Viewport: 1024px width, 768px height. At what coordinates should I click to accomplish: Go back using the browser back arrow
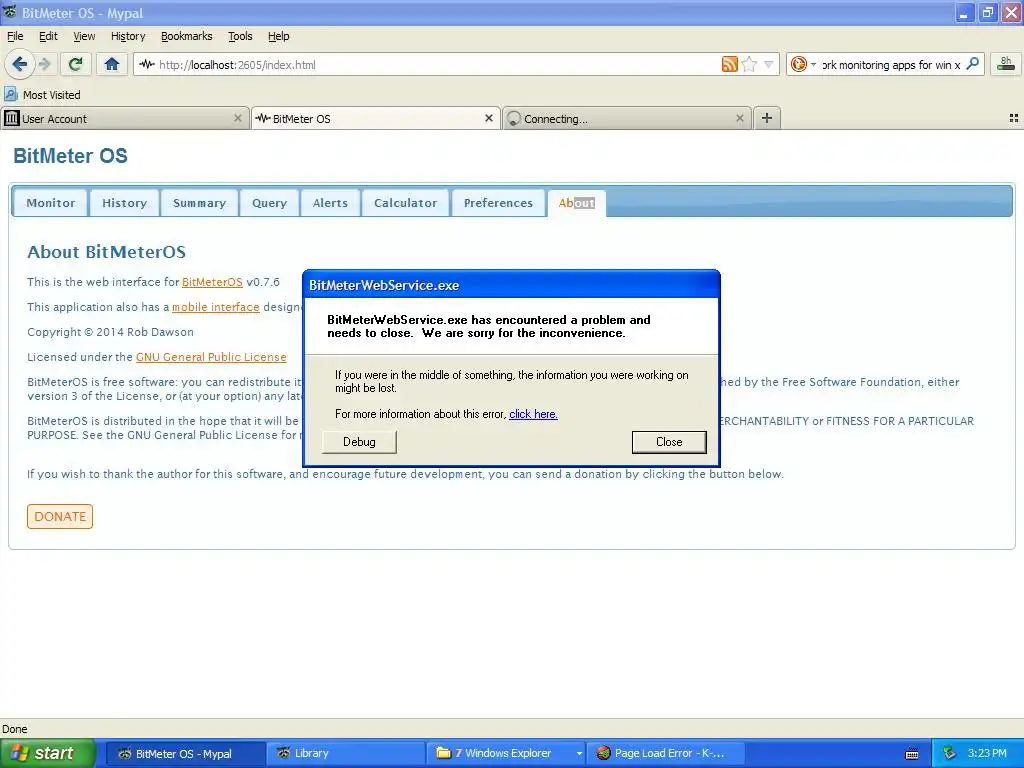[x=19, y=64]
